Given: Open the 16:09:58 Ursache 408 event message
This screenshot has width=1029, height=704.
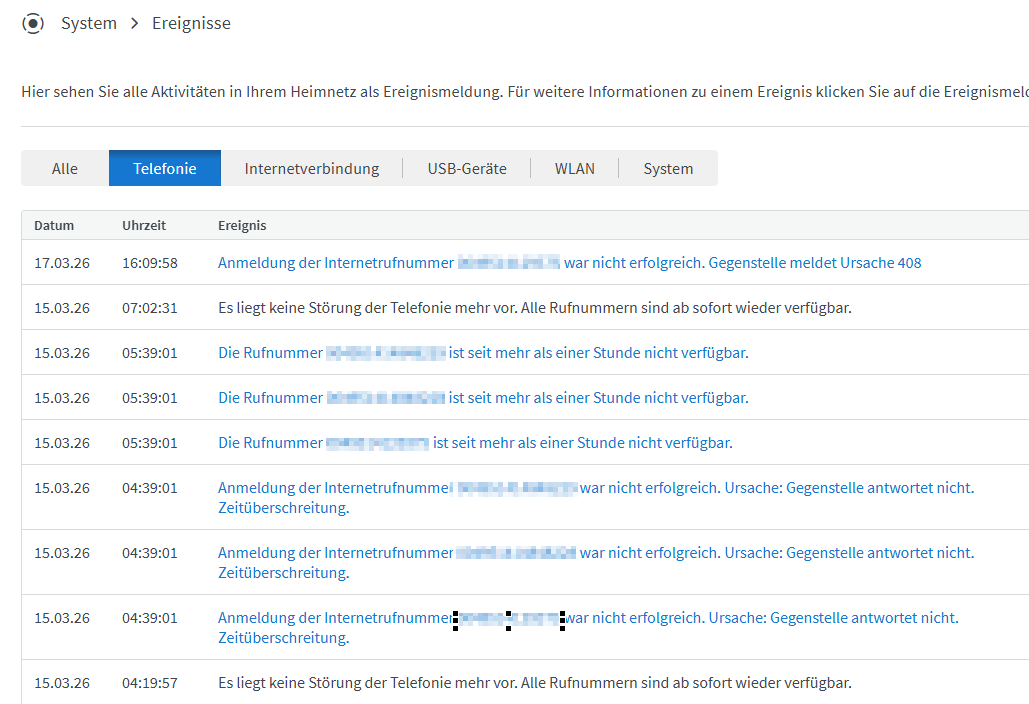Looking at the screenshot, I should click(x=570, y=263).
